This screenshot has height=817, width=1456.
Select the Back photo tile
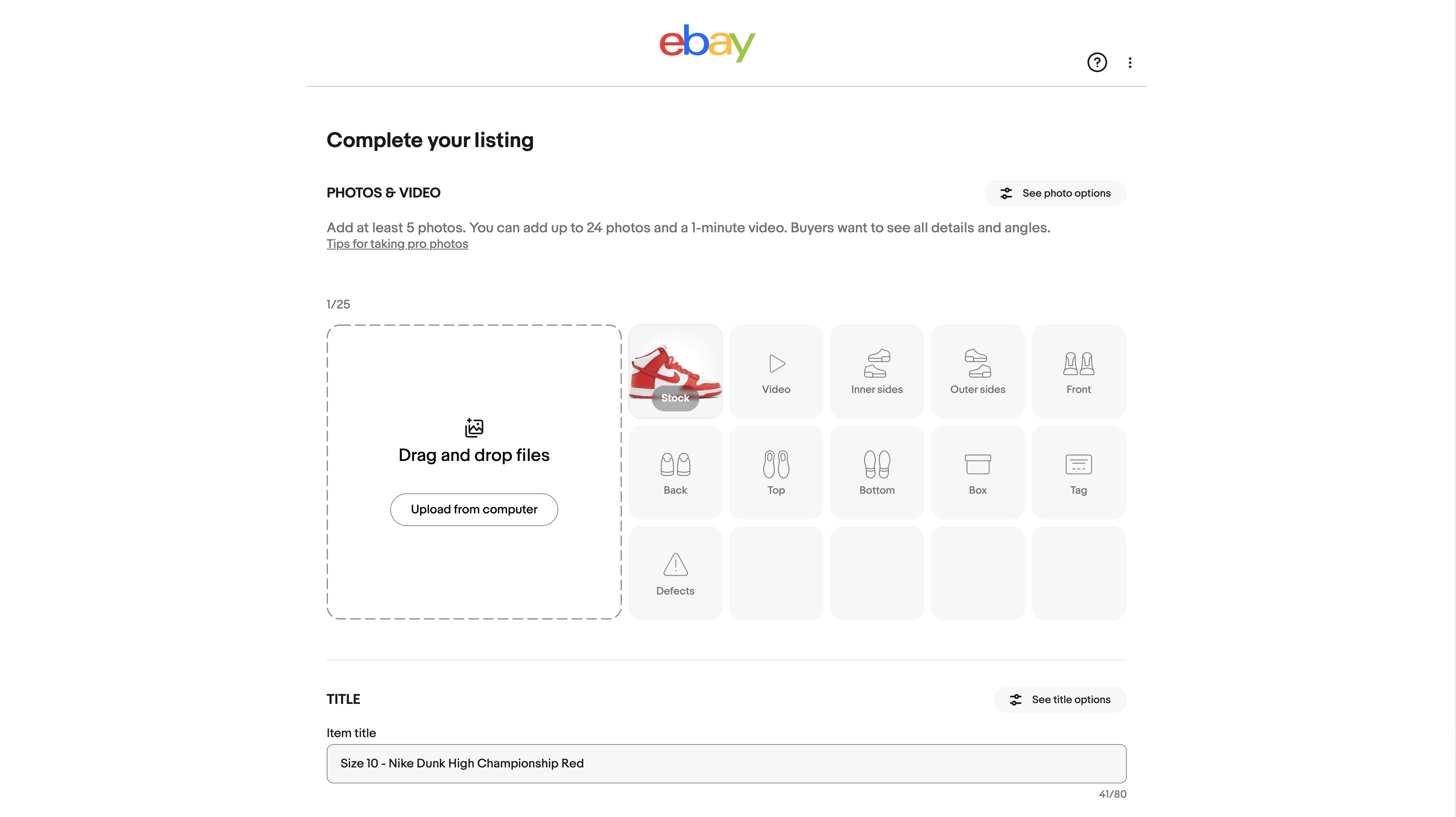point(675,472)
